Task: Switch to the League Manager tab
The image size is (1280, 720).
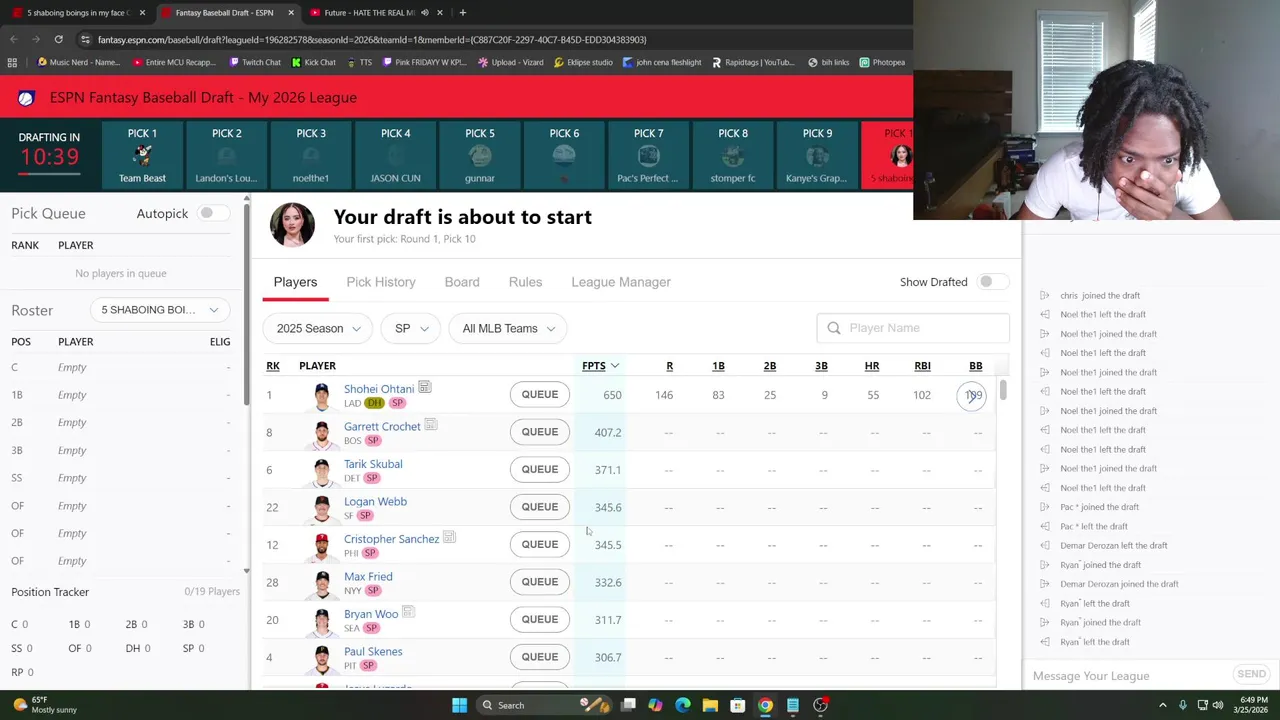Action: click(621, 282)
